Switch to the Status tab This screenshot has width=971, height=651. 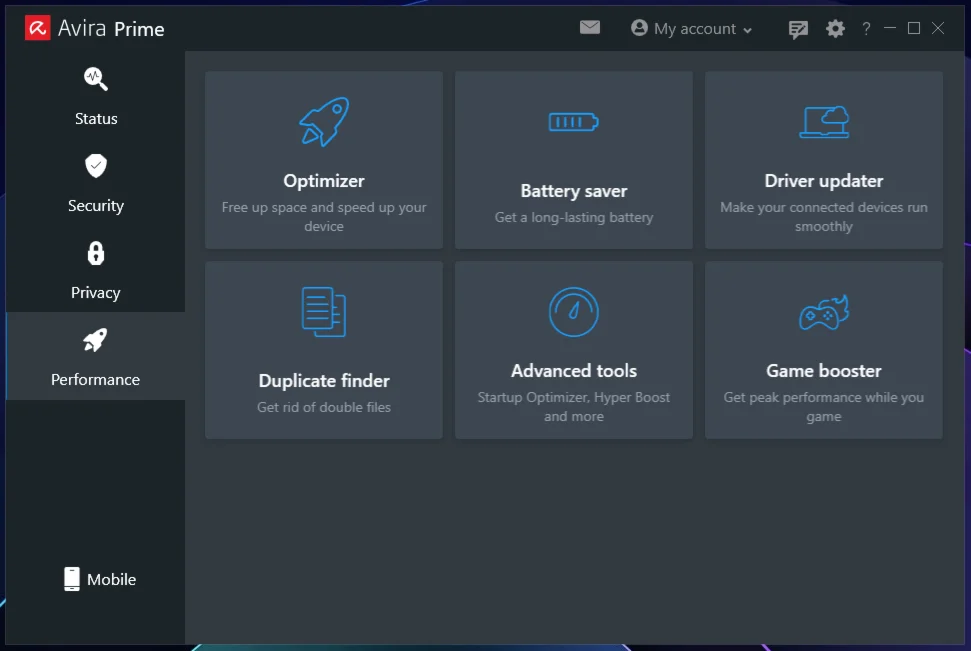[96, 97]
